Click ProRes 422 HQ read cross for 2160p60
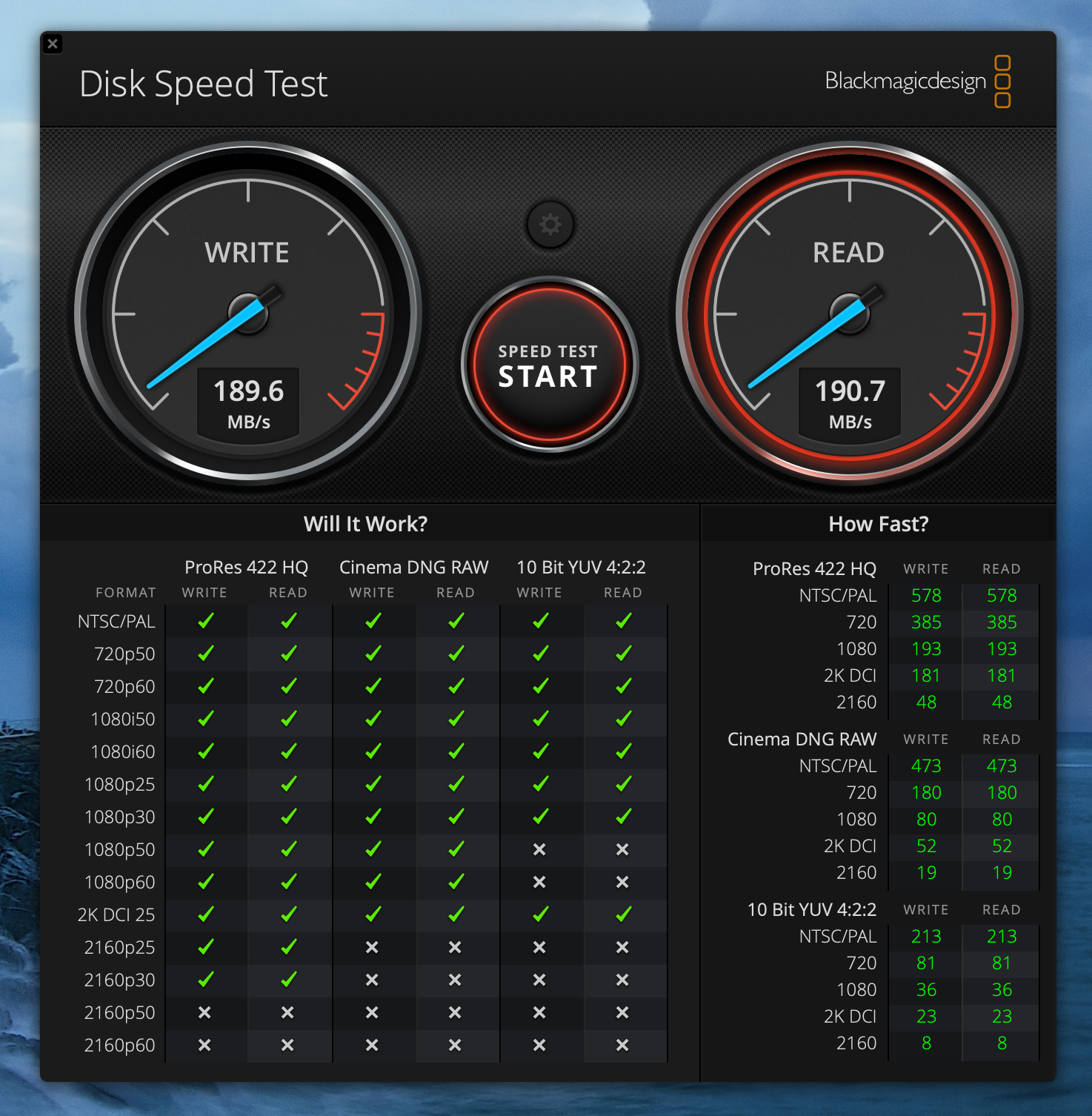The image size is (1092, 1116). (x=287, y=1045)
